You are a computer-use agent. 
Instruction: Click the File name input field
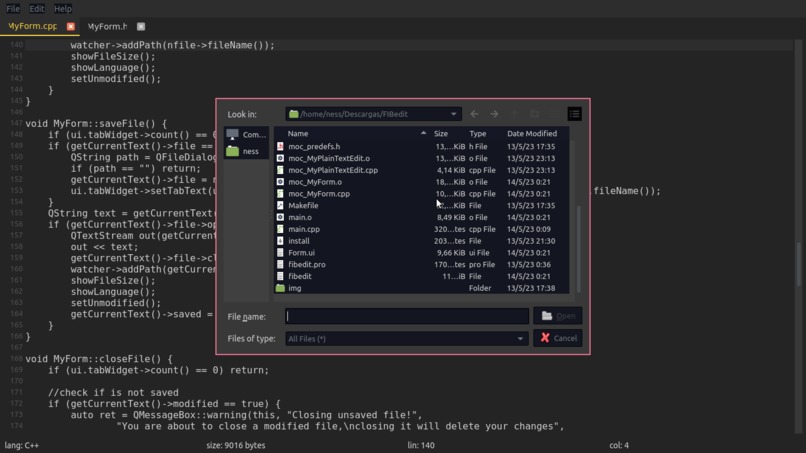pyautogui.click(x=407, y=316)
